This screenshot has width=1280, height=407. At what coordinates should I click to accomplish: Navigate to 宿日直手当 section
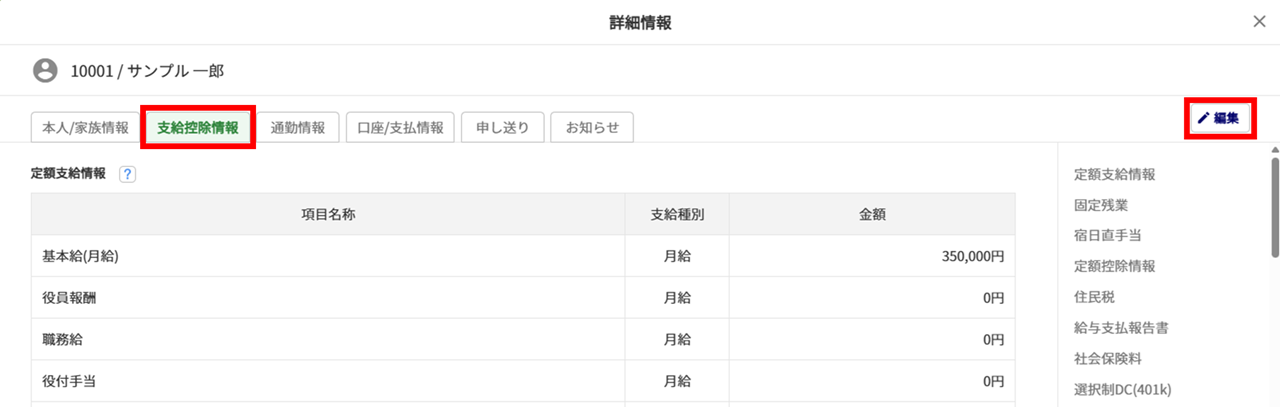[x=1107, y=235]
